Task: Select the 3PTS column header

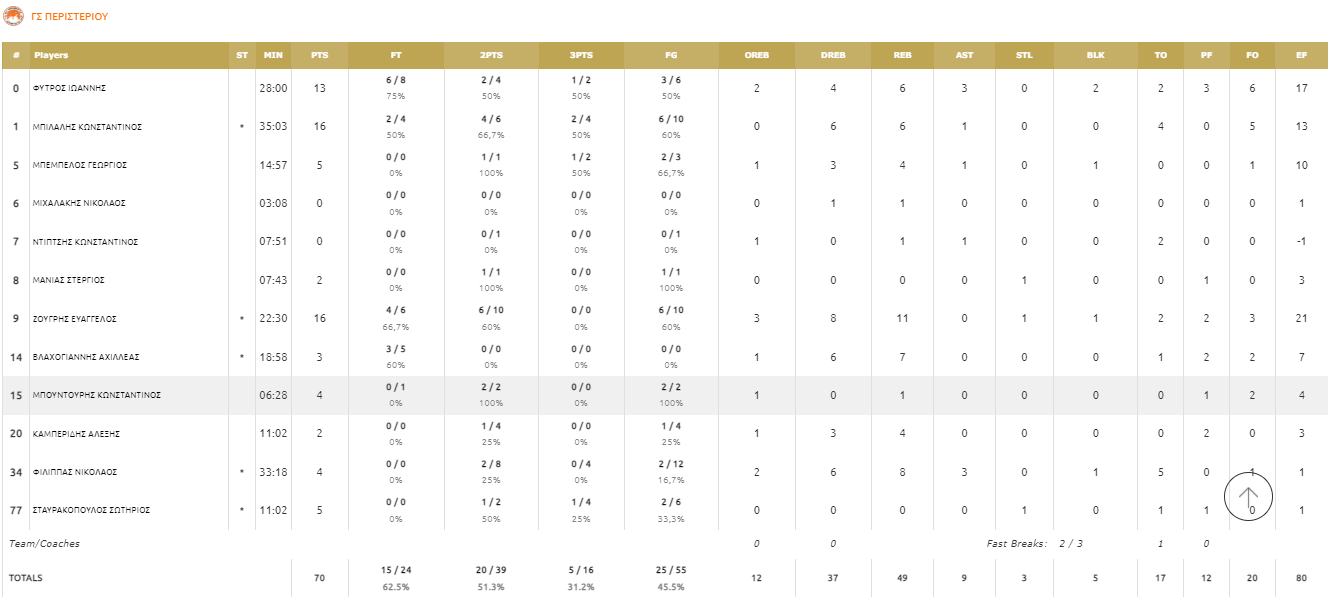Action: point(580,55)
